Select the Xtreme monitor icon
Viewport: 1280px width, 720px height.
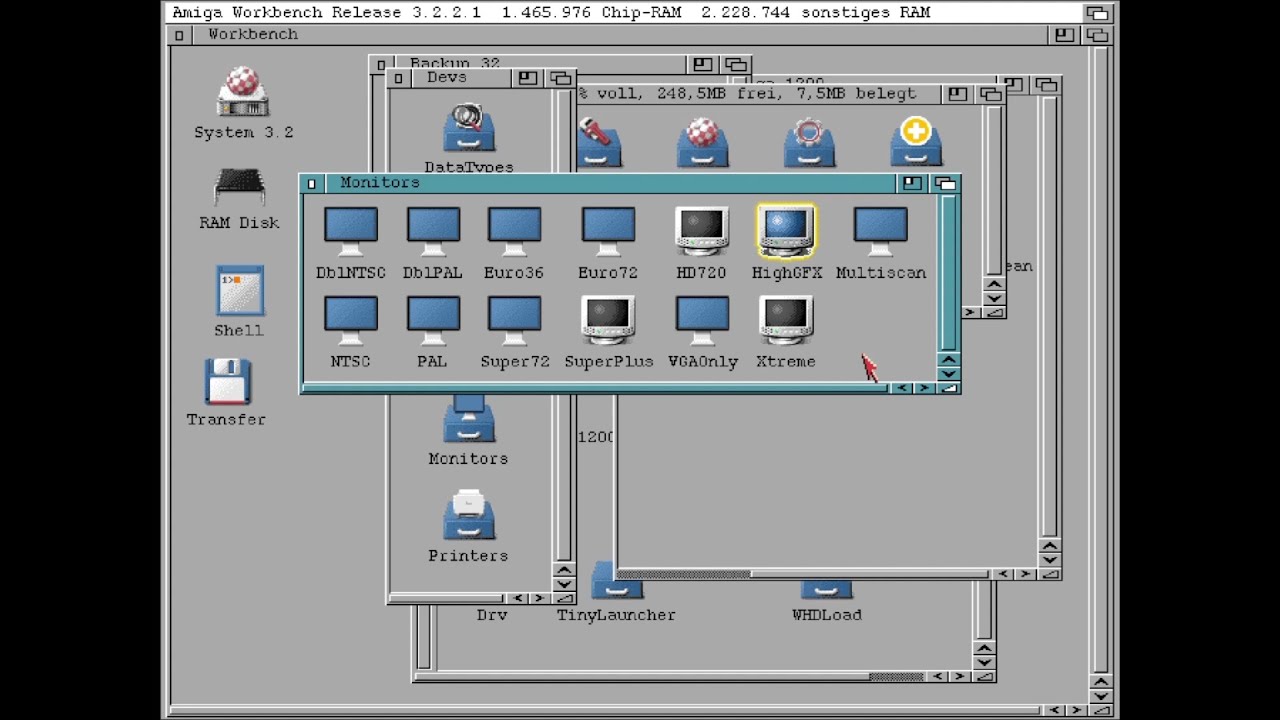click(x=786, y=321)
